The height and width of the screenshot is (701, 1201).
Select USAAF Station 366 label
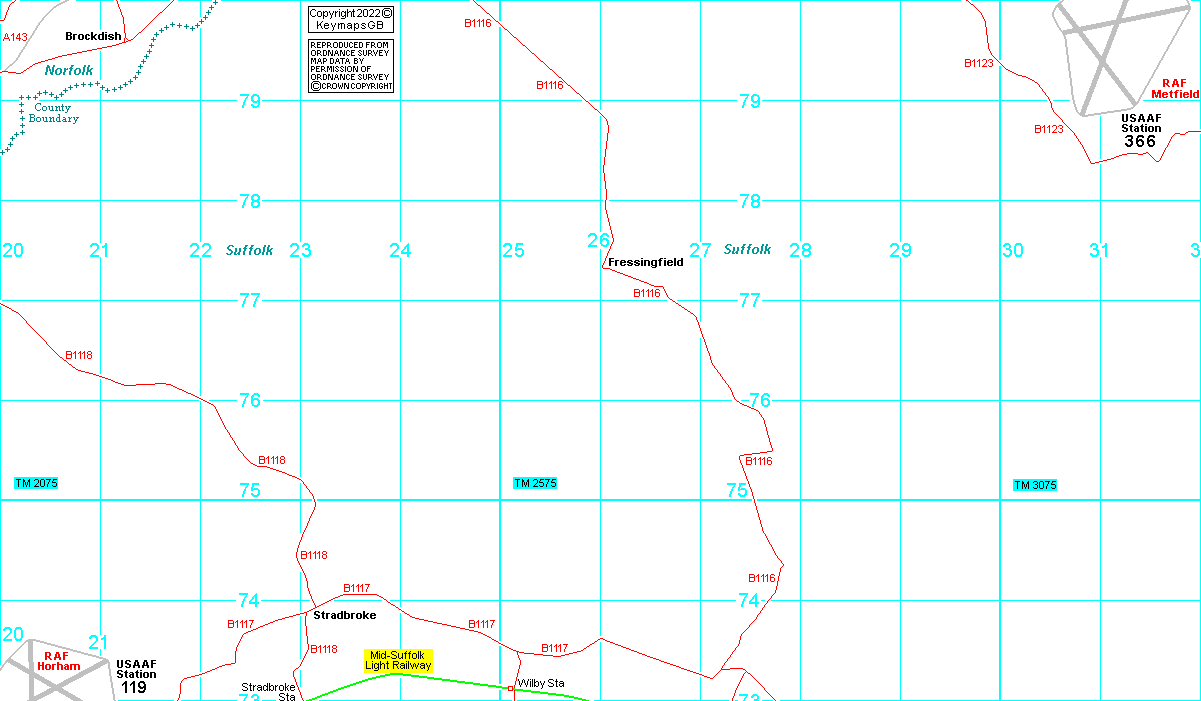1140,130
